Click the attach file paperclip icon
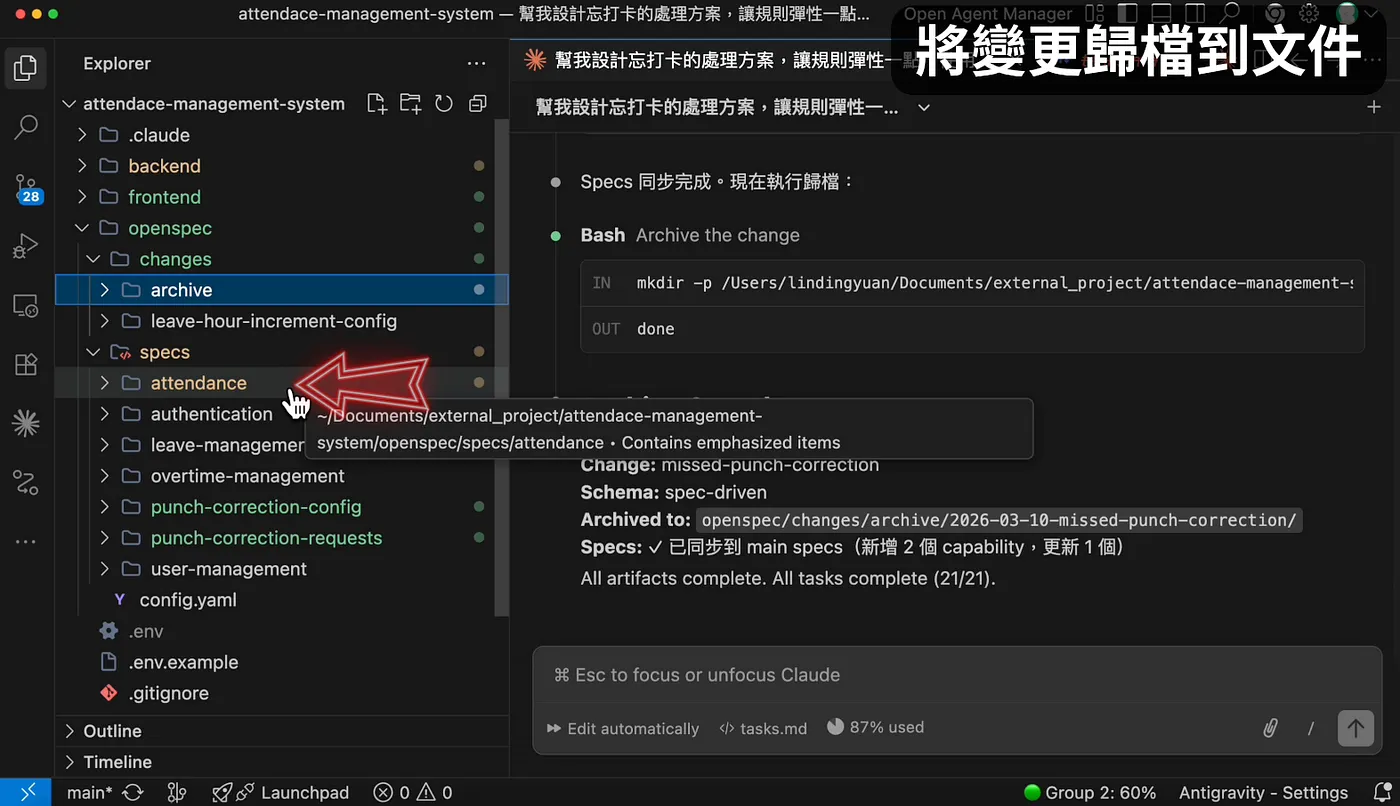The width and height of the screenshot is (1400, 806). click(x=1270, y=728)
